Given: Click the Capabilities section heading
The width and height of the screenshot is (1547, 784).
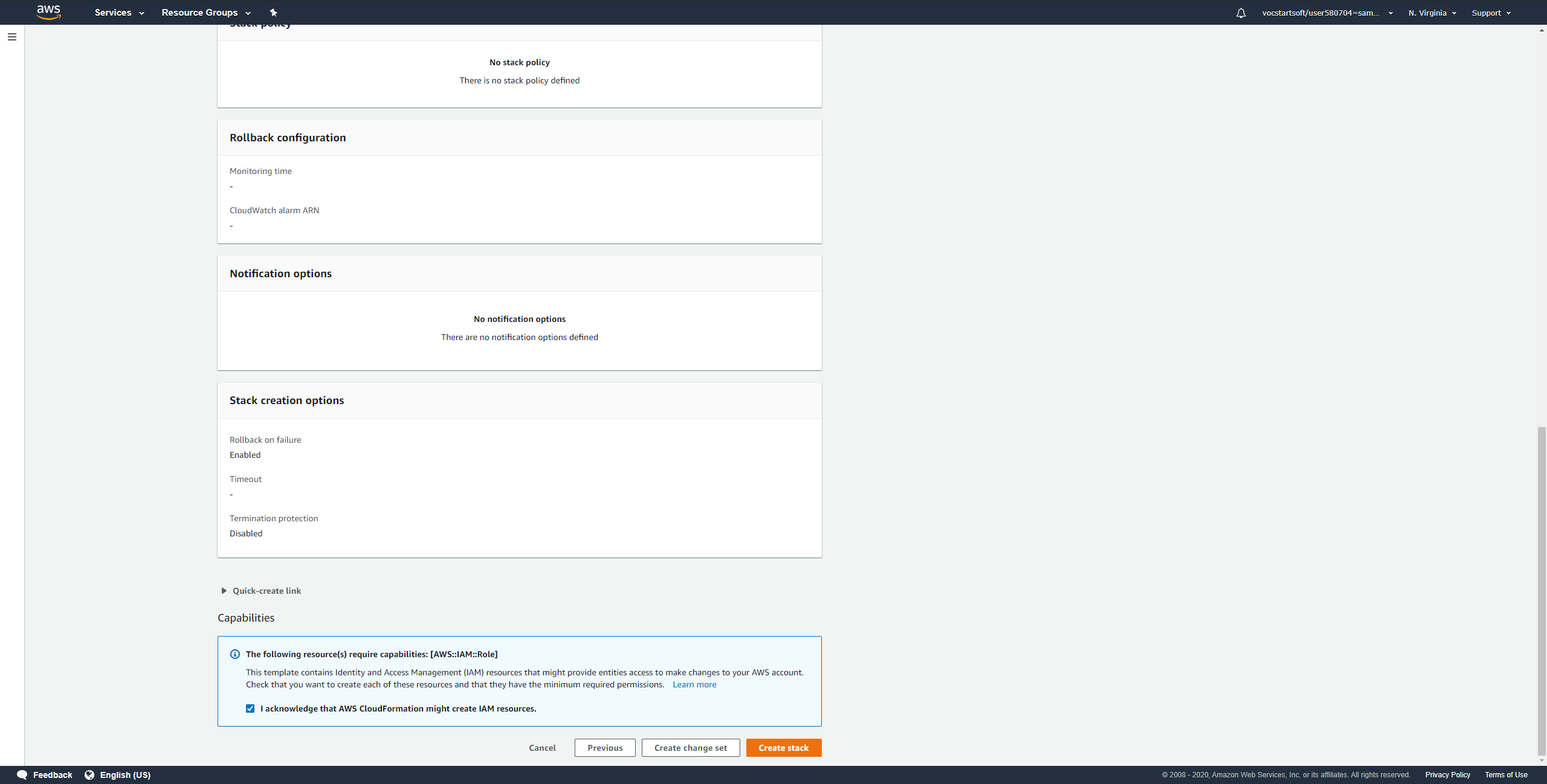Looking at the screenshot, I should click(246, 618).
